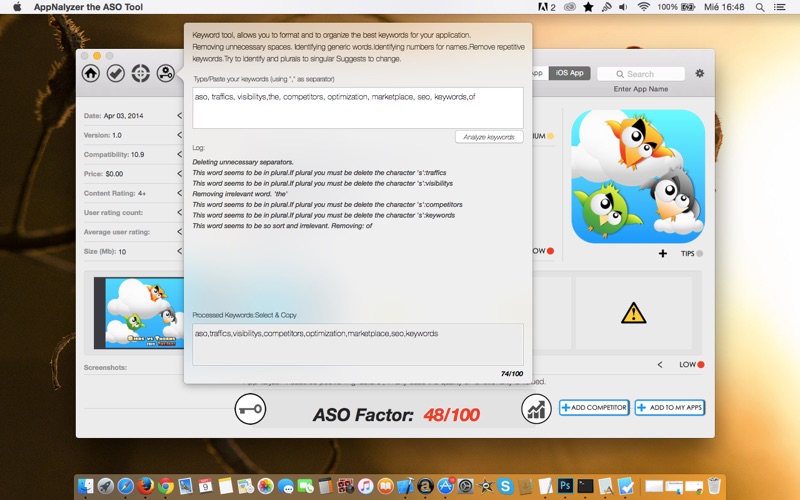Open Safari from the Dock
This screenshot has width=800, height=500.
pyautogui.click(x=126, y=486)
